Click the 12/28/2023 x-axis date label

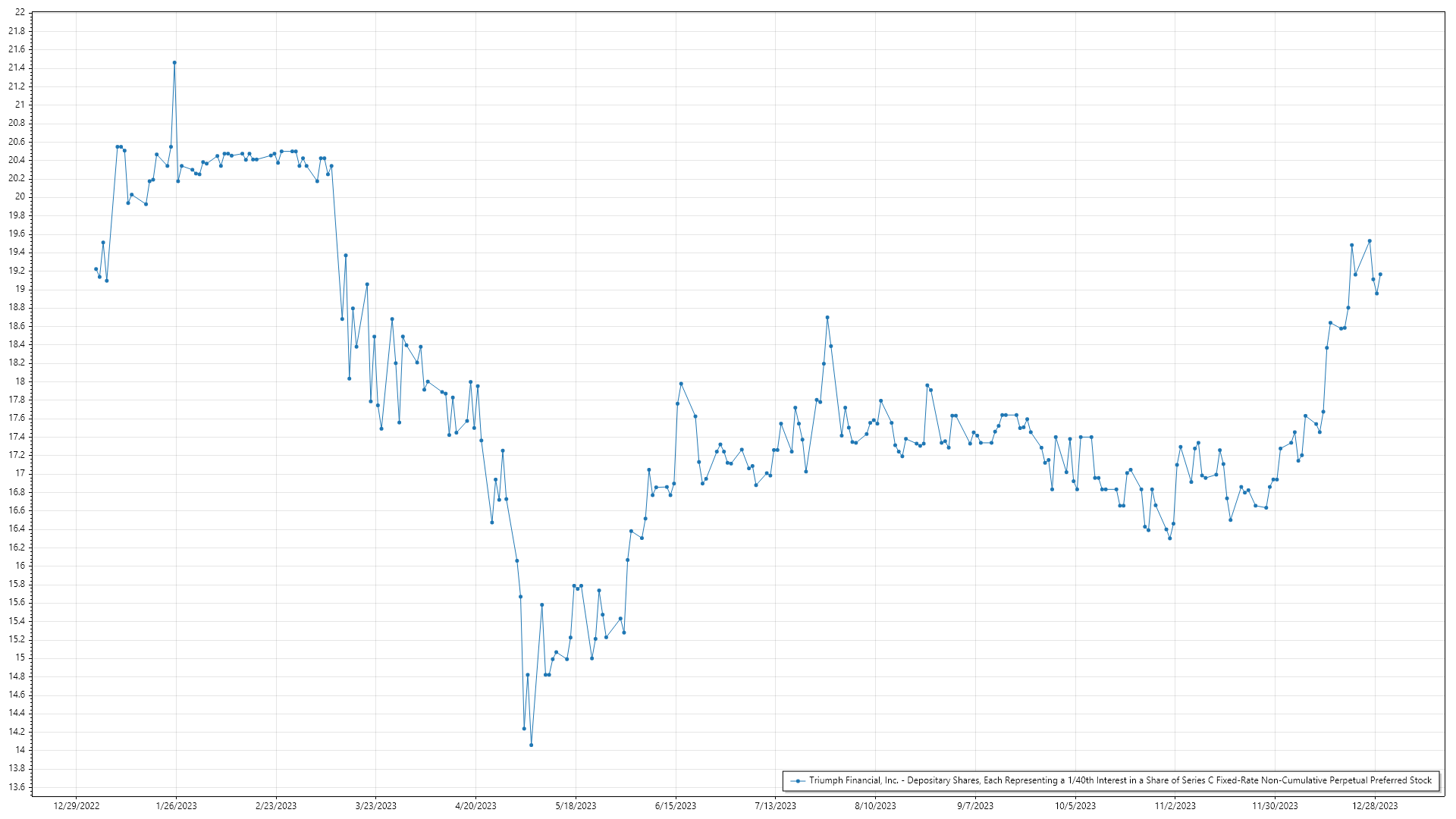(x=1376, y=805)
